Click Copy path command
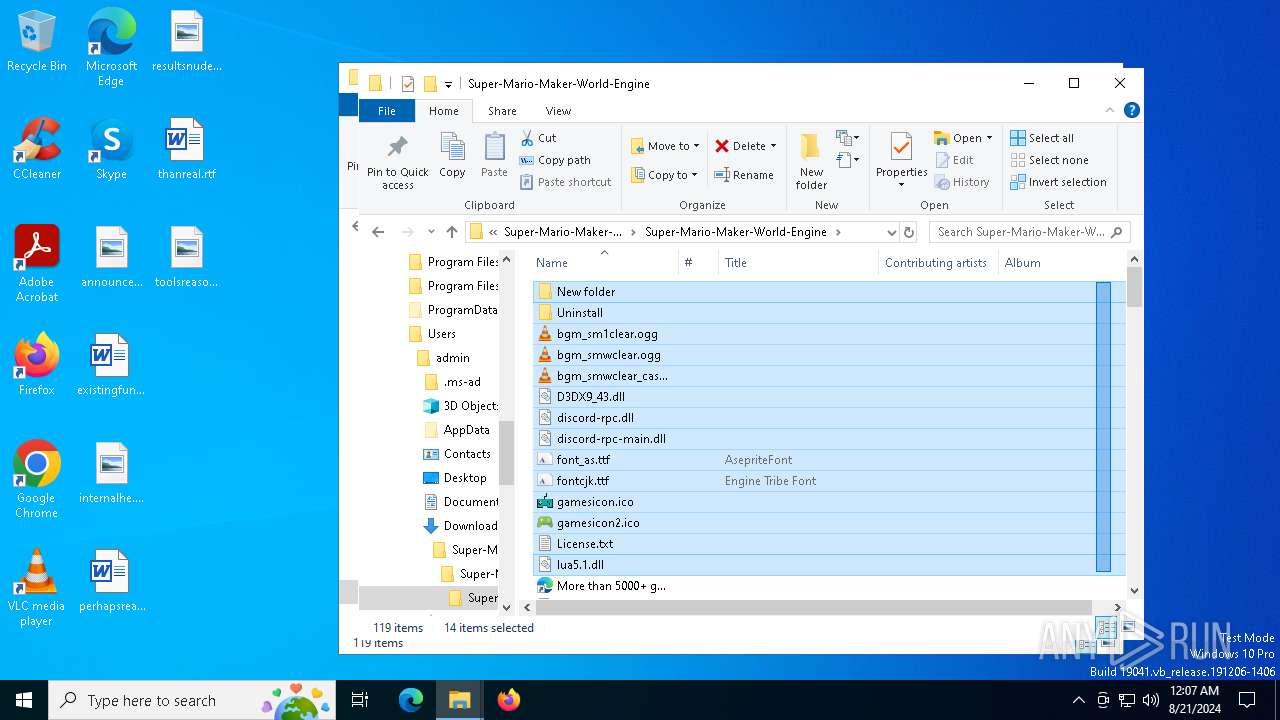 [x=555, y=160]
